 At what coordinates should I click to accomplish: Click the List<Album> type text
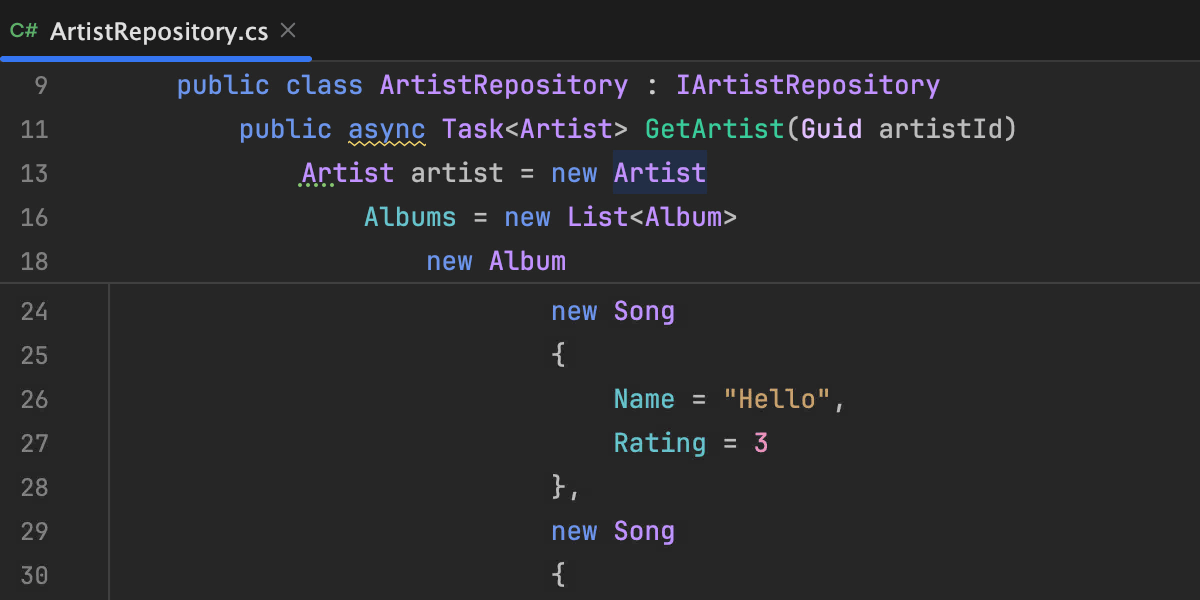(x=652, y=218)
